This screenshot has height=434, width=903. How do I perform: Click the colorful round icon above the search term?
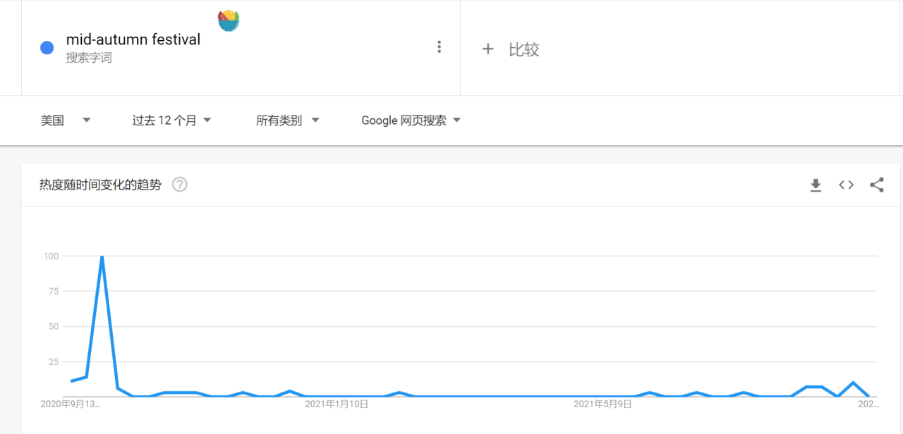pos(229,19)
